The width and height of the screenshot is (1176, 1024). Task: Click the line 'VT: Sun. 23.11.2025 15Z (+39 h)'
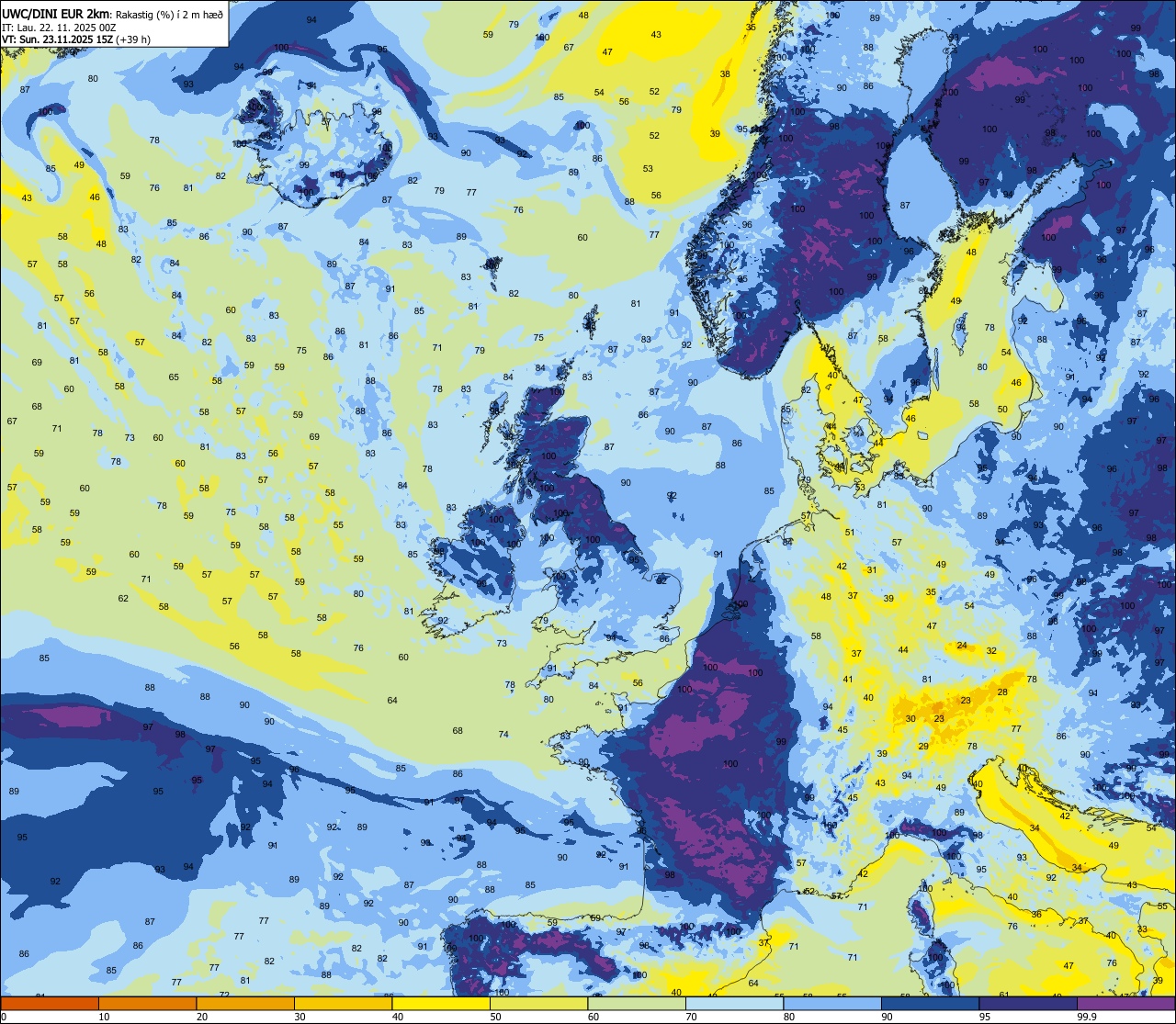[76, 39]
